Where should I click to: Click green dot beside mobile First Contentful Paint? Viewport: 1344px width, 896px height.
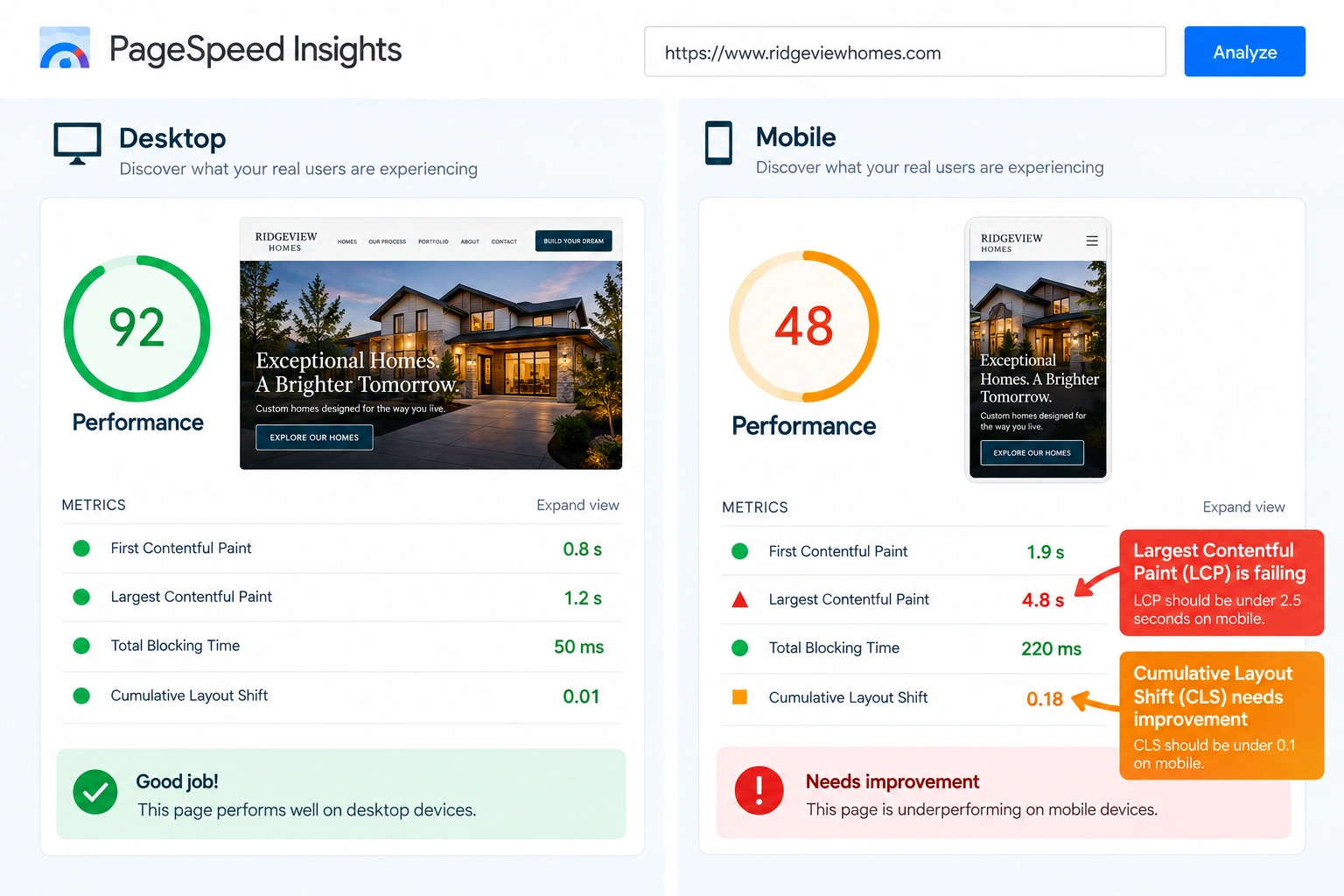tap(739, 551)
